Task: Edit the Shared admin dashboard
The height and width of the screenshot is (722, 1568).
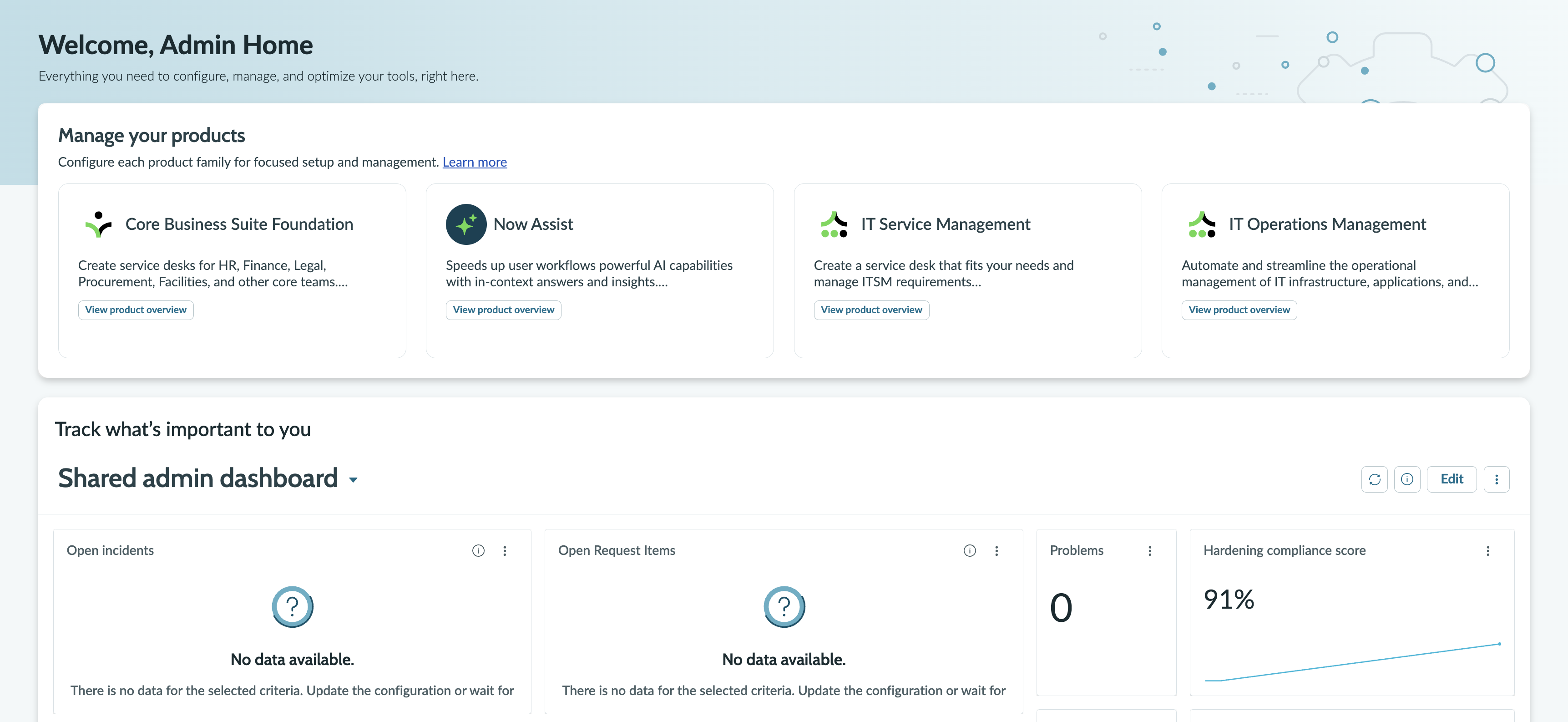Action: click(x=1452, y=479)
